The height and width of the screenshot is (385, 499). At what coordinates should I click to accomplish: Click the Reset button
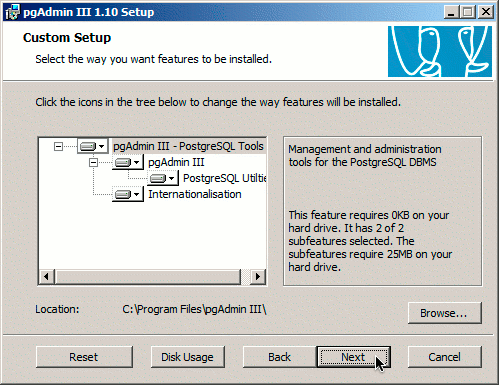click(x=84, y=357)
